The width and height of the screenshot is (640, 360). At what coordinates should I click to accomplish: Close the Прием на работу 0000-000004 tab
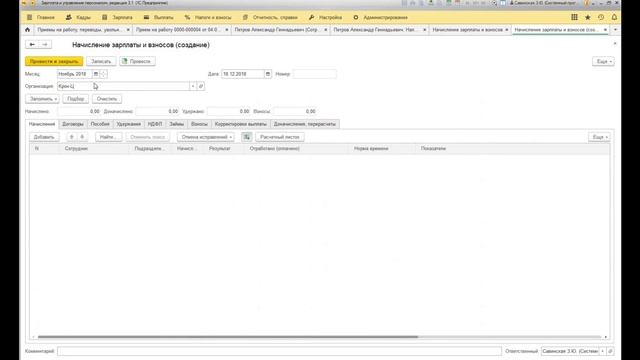pos(227,30)
